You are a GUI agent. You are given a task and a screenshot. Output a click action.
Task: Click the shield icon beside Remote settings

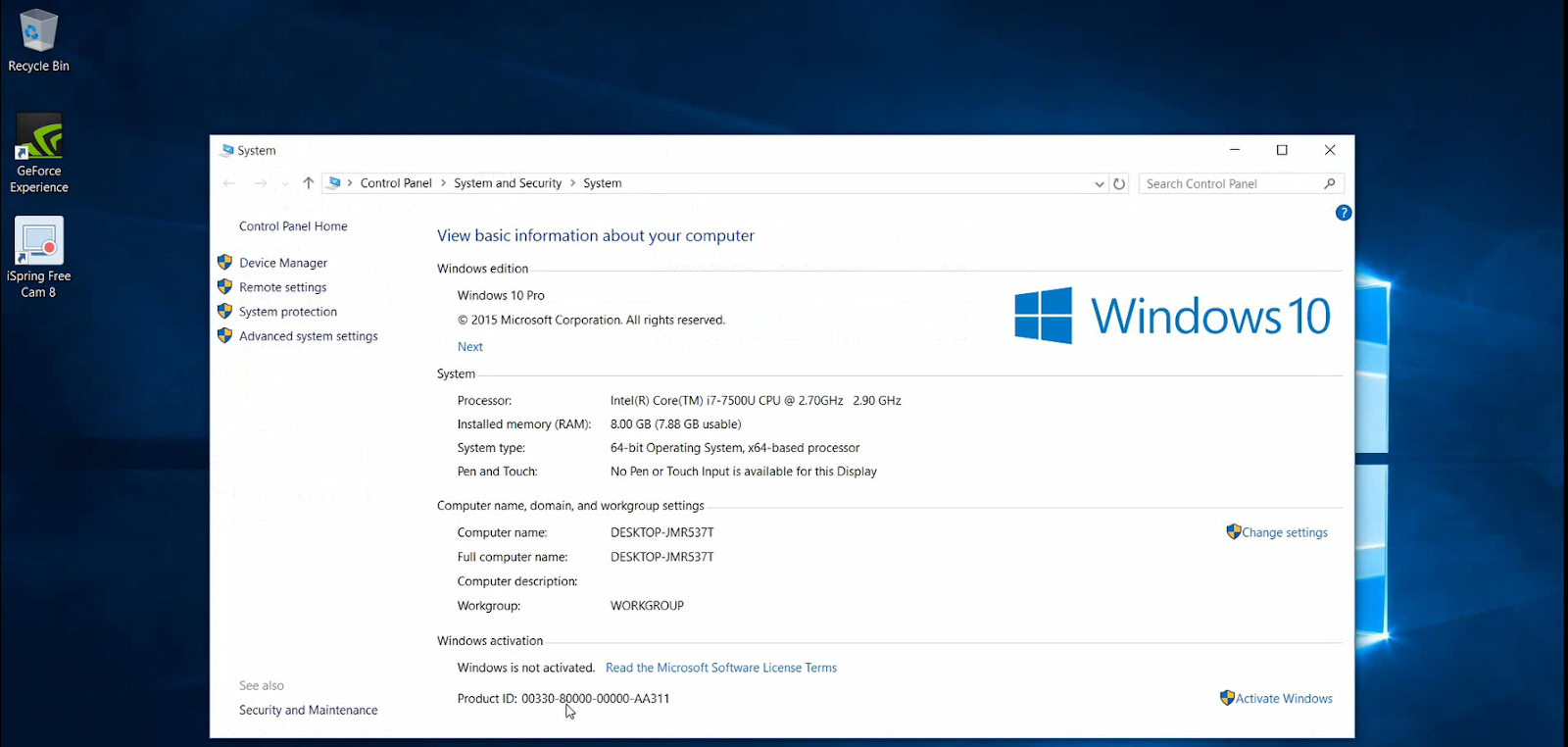pos(224,287)
